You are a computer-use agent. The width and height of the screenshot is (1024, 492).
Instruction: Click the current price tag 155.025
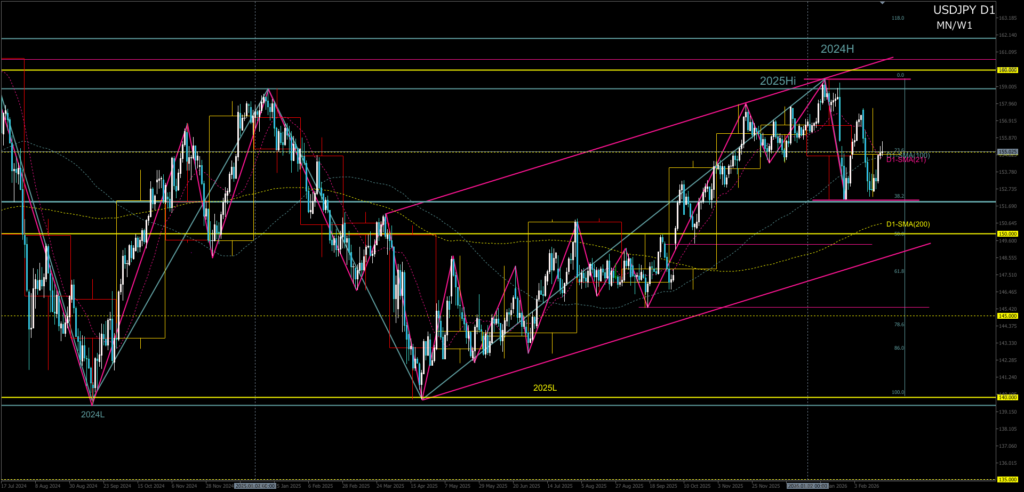(x=1007, y=152)
